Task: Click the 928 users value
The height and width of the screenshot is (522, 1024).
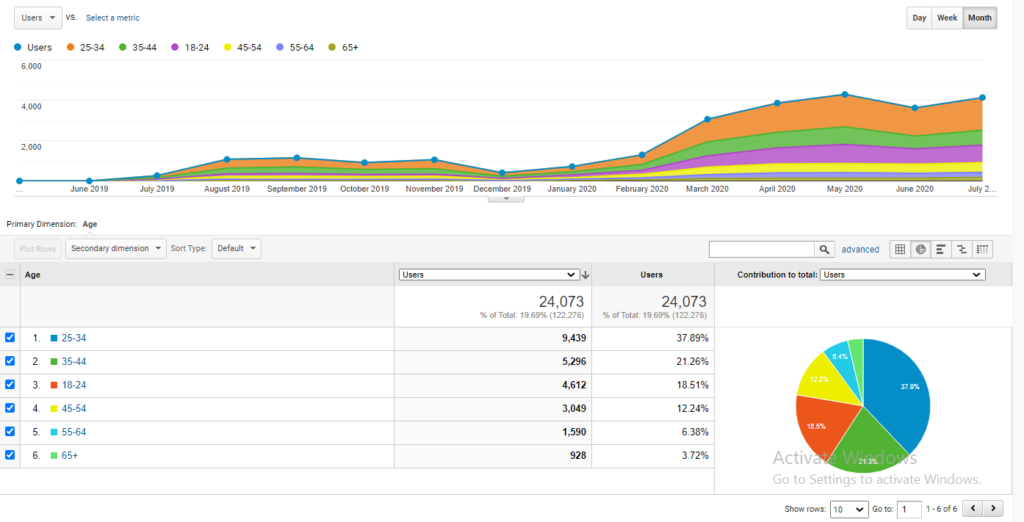Action: (578, 456)
